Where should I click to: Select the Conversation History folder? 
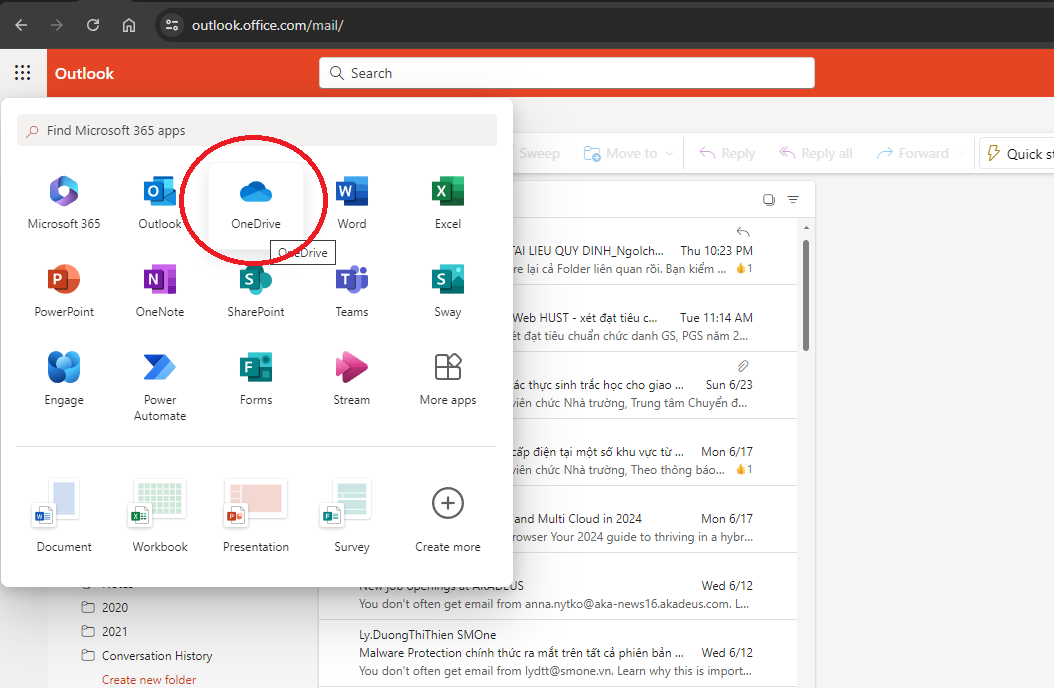click(x=157, y=656)
